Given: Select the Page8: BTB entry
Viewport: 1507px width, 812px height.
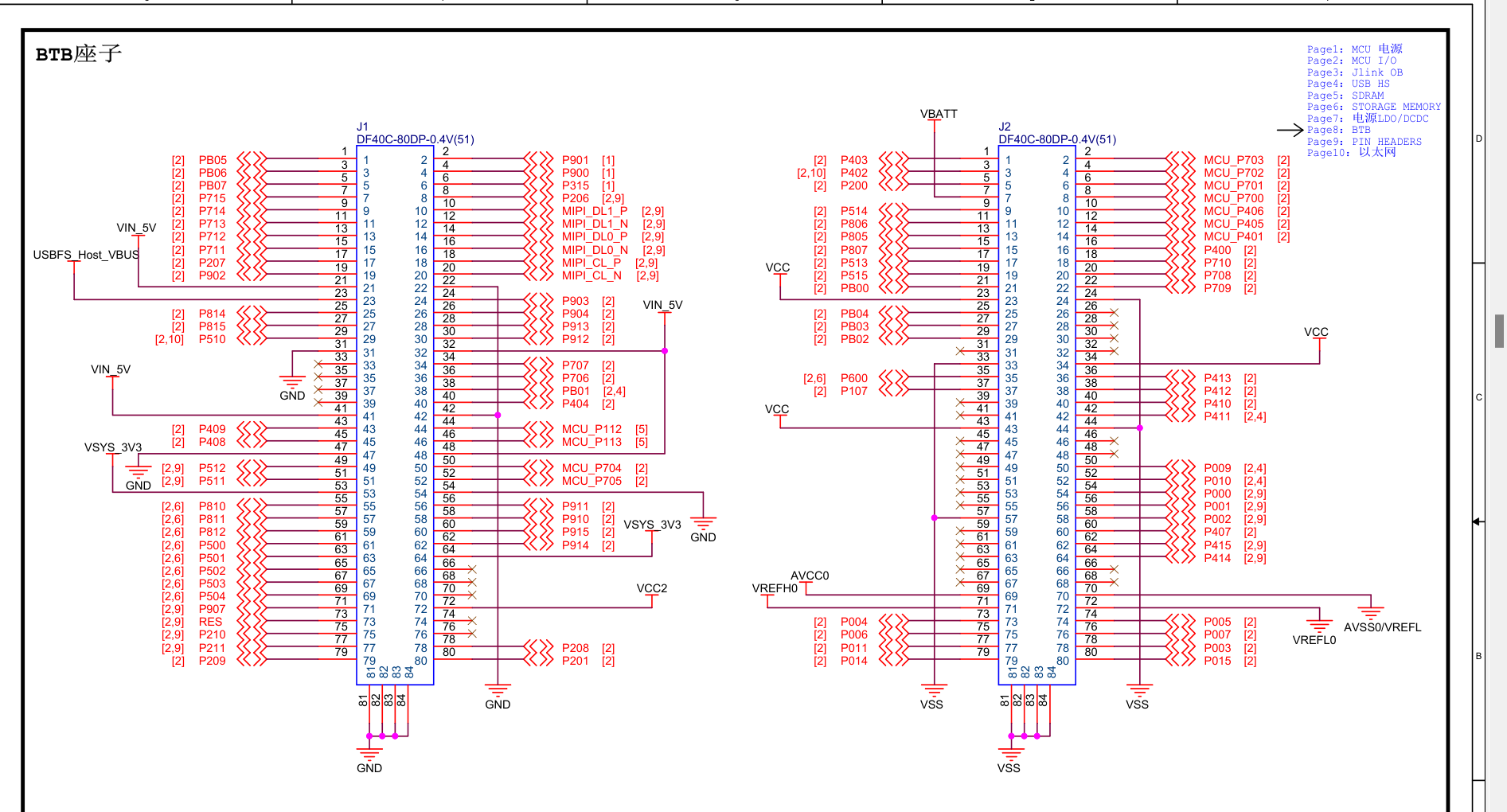Looking at the screenshot, I should (x=1338, y=130).
